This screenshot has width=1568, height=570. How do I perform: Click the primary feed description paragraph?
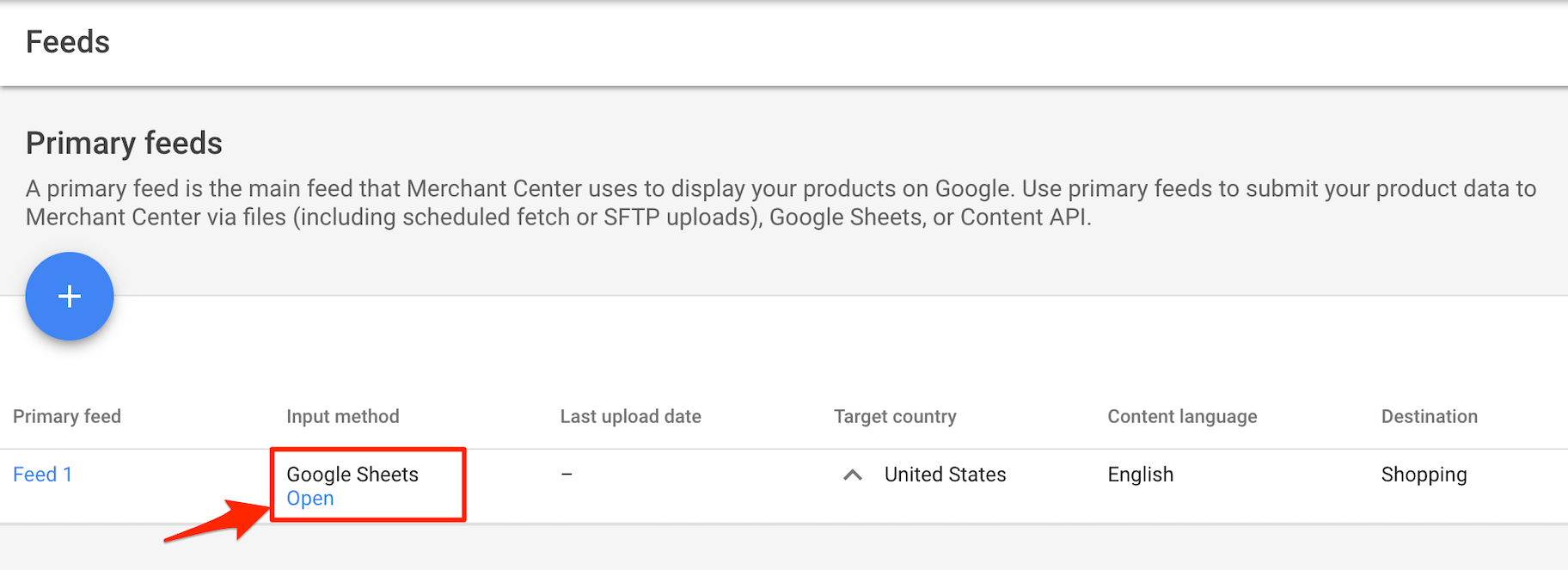click(x=774, y=203)
